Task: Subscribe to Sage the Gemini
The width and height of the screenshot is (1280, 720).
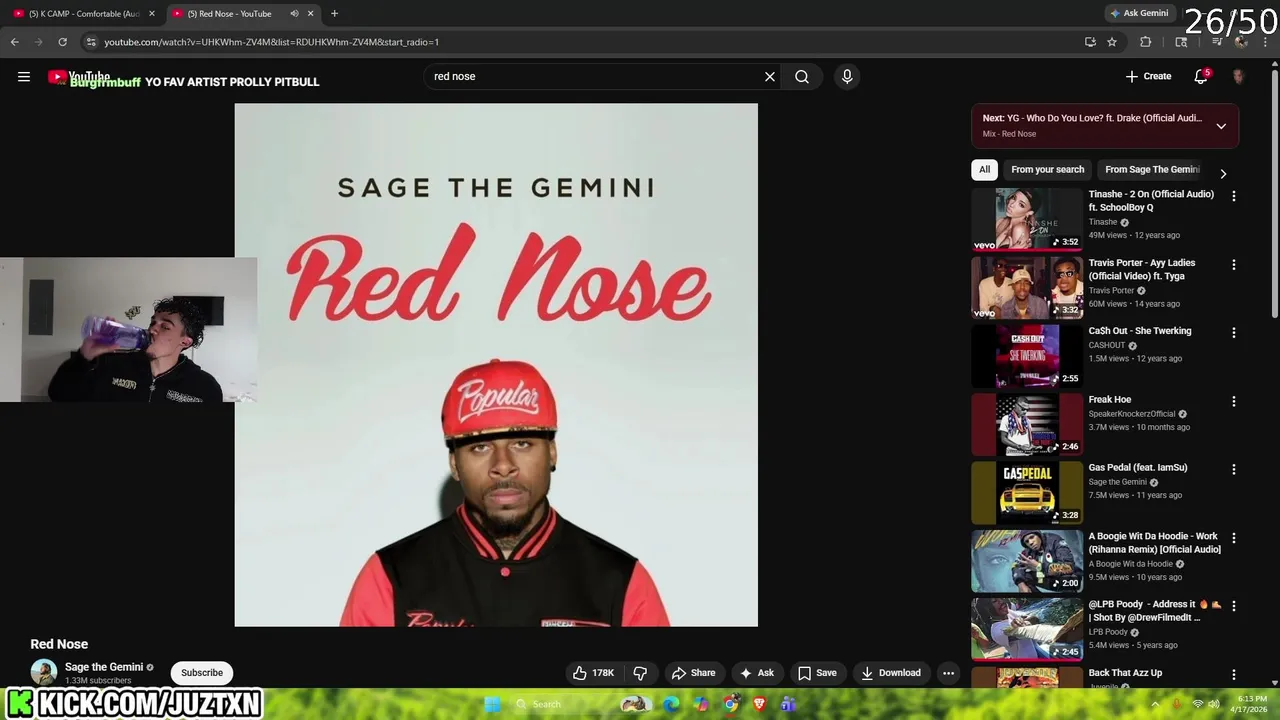Action: coord(202,673)
